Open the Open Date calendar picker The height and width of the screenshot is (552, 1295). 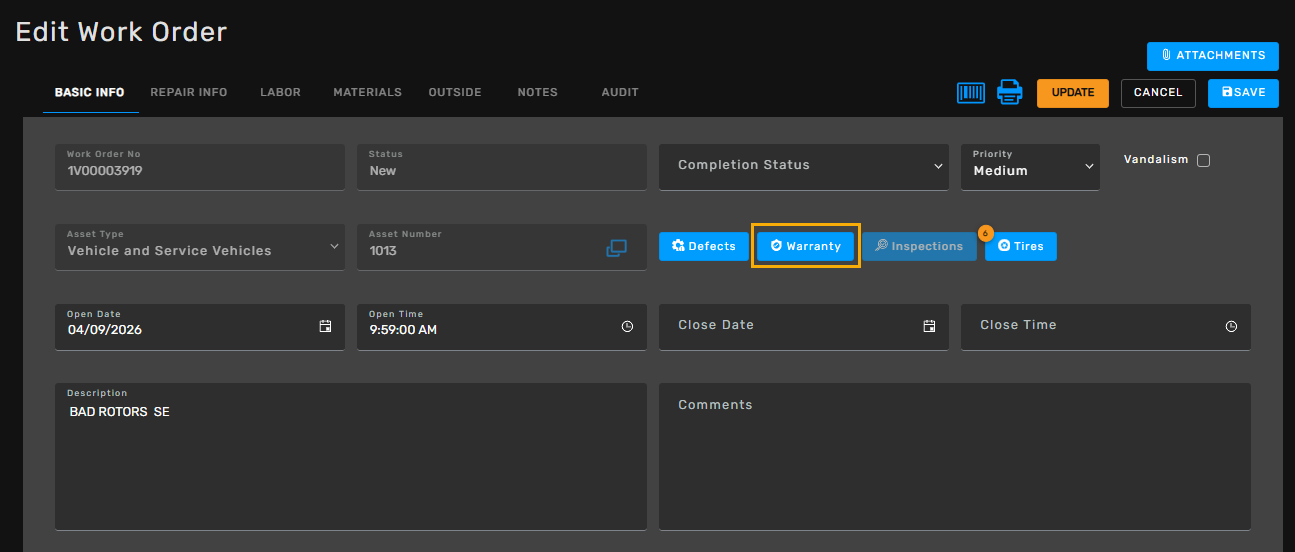pyautogui.click(x=325, y=326)
